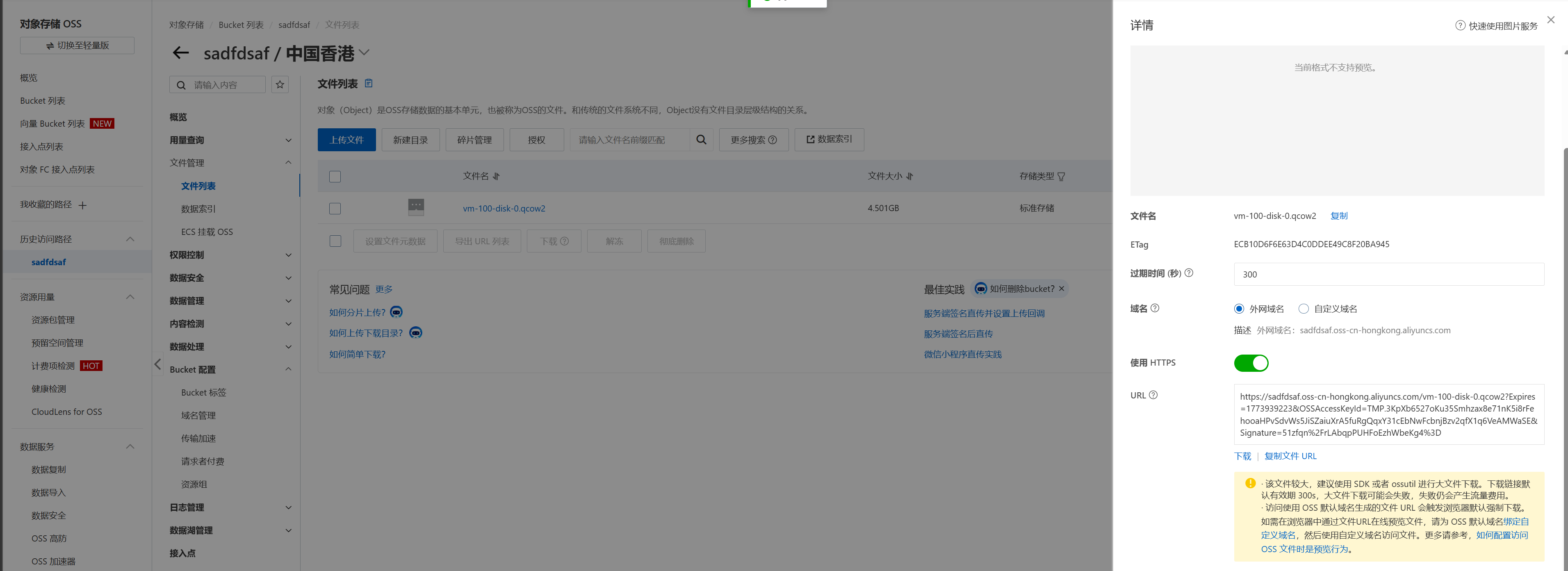Viewport: 1568px width, 571px height.
Task: Click the 复制文件 URL link
Action: tap(1290, 456)
